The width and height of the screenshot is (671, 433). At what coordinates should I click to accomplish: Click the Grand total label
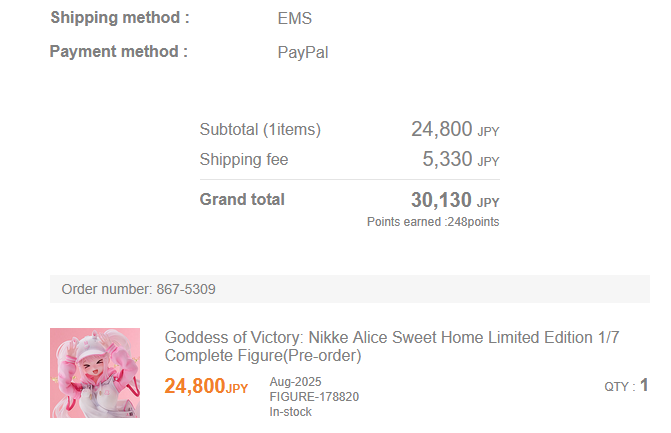coord(242,200)
